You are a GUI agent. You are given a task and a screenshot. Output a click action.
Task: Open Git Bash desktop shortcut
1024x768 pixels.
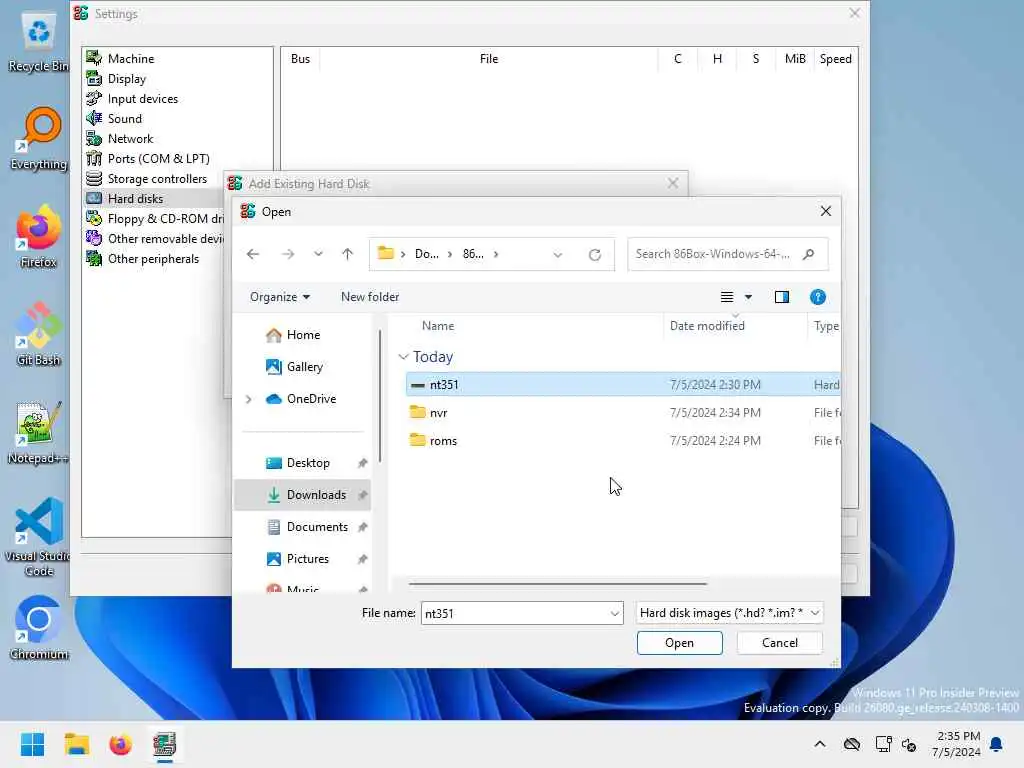click(39, 334)
